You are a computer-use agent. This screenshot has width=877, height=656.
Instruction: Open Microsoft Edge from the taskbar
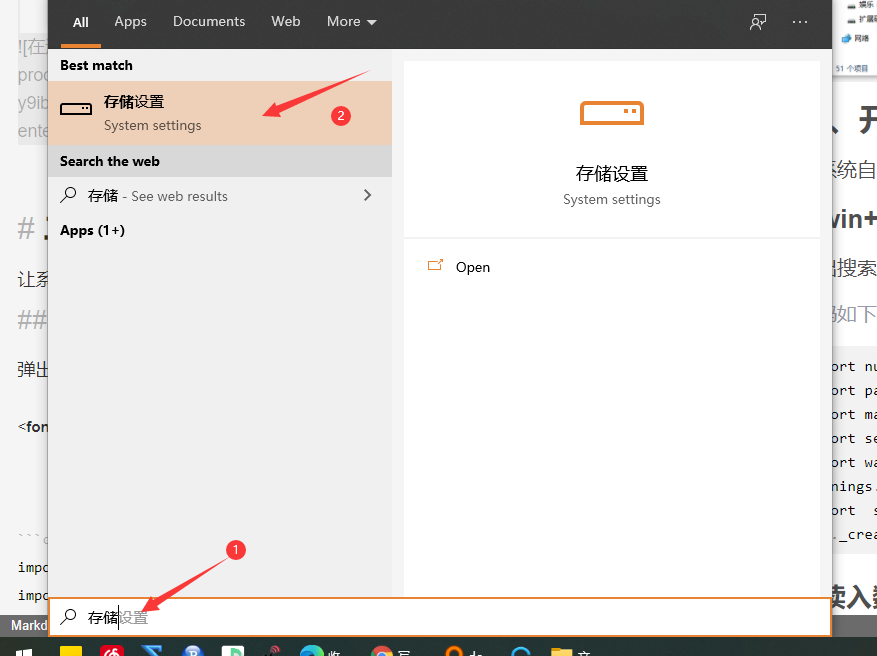point(312,651)
